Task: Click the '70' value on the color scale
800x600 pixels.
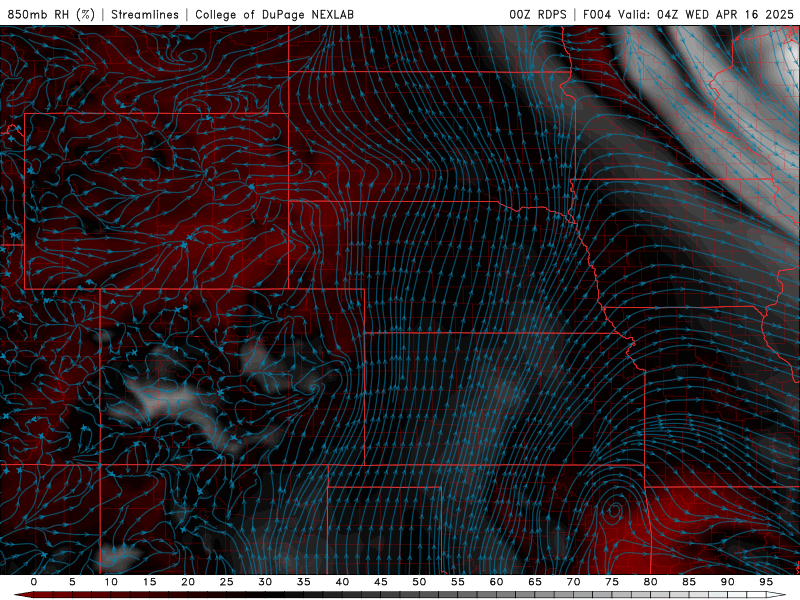Action: point(573,582)
